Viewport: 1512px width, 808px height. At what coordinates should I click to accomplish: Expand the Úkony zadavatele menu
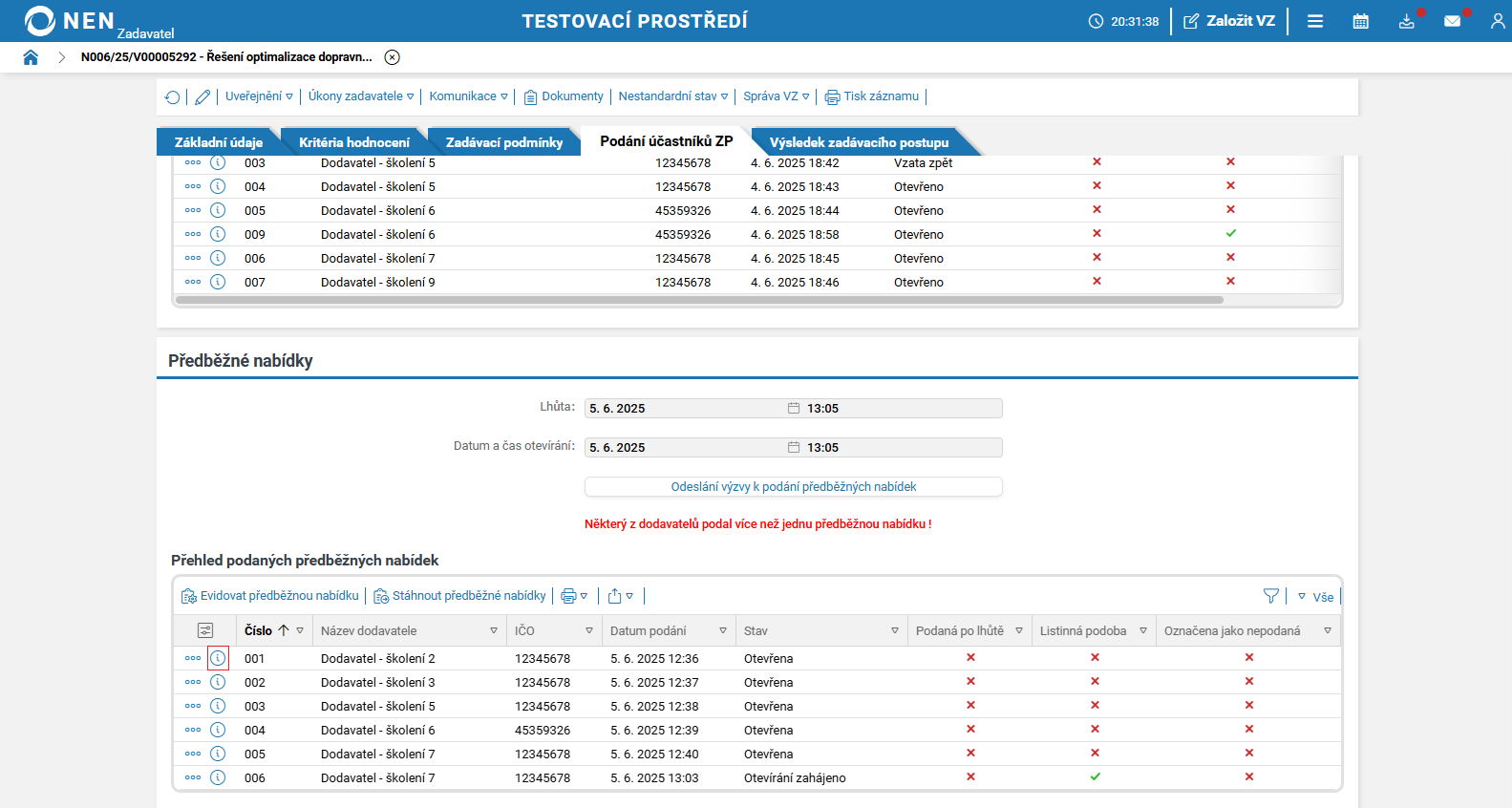[361, 96]
